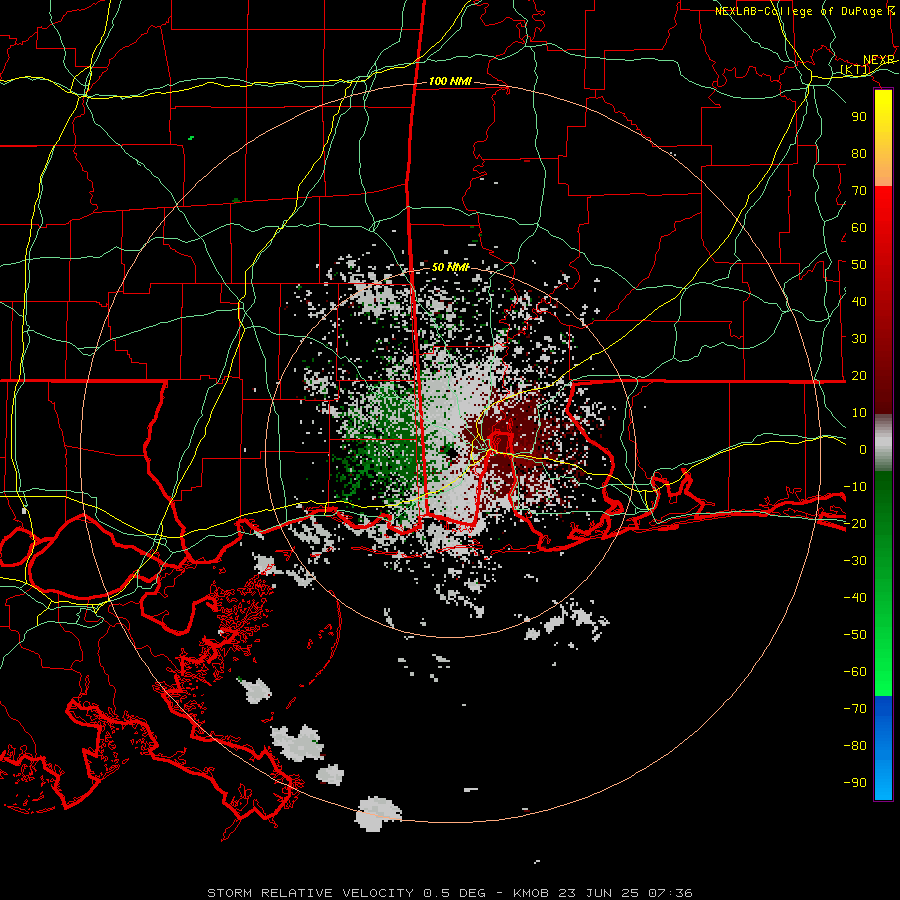The width and height of the screenshot is (900, 900).
Task: Click the -40 scale label
Action: 855,598
